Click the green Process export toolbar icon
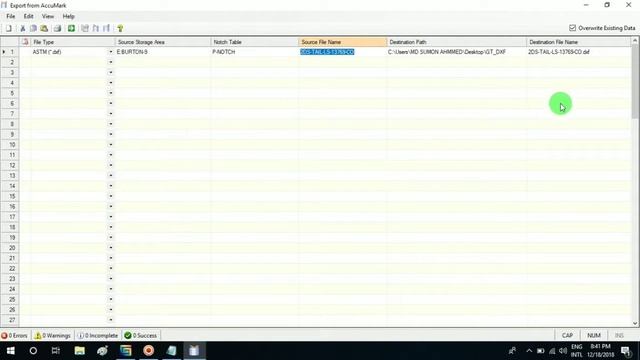Screen dimensions: 640x360 point(71,28)
